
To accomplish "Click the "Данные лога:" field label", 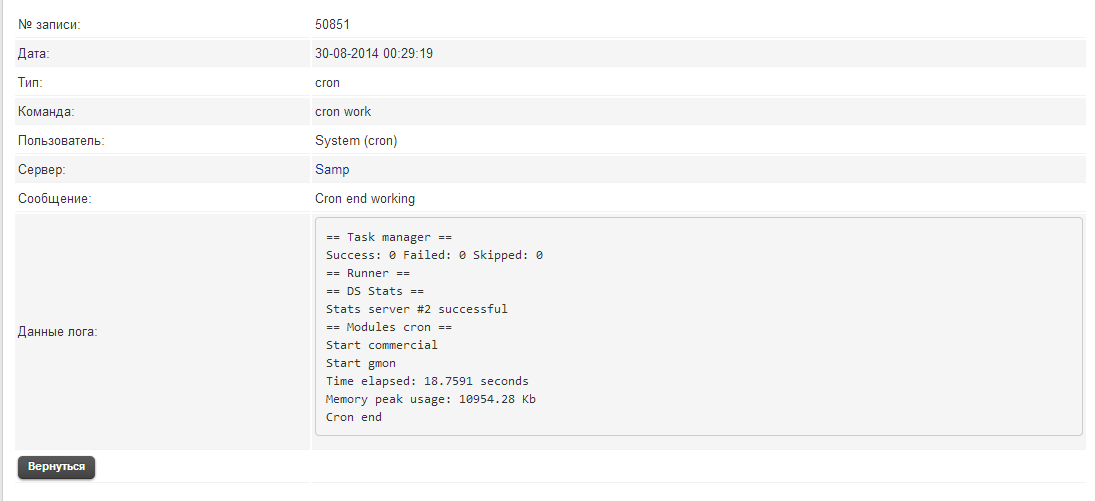I will click(57, 332).
